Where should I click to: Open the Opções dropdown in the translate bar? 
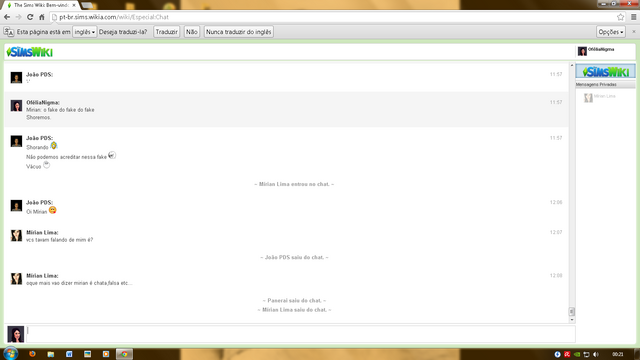point(611,32)
